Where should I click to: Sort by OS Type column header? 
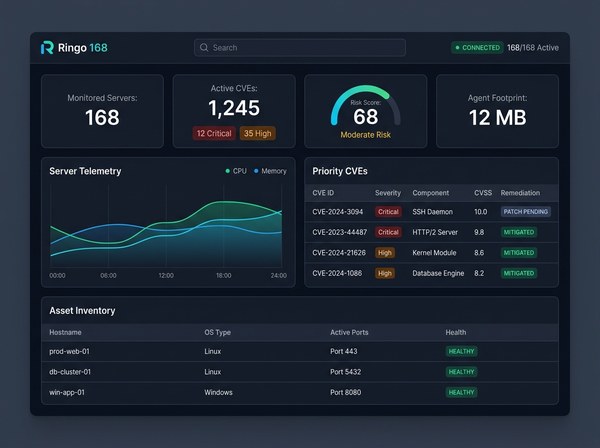pos(217,332)
